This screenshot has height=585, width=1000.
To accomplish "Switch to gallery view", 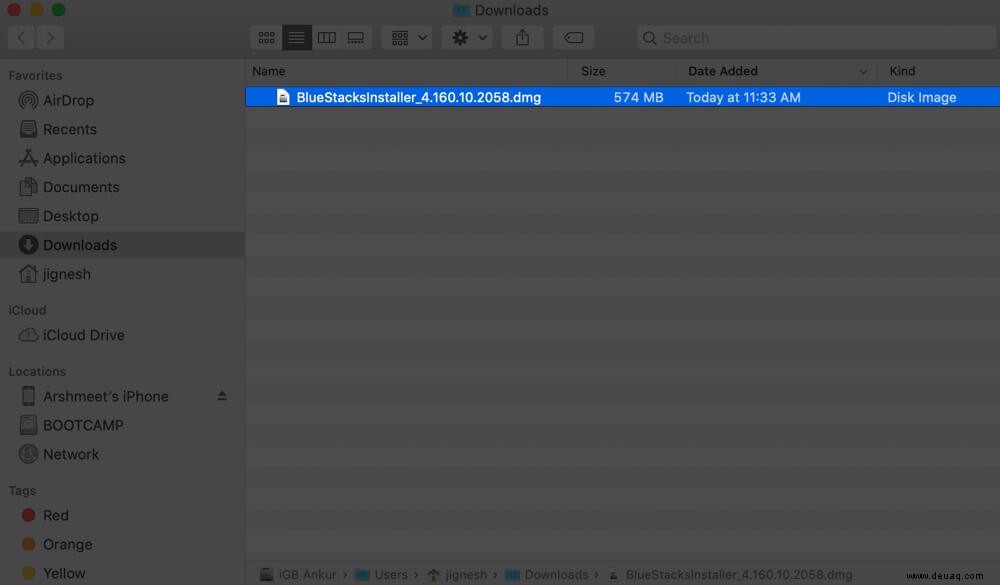I will (356, 38).
